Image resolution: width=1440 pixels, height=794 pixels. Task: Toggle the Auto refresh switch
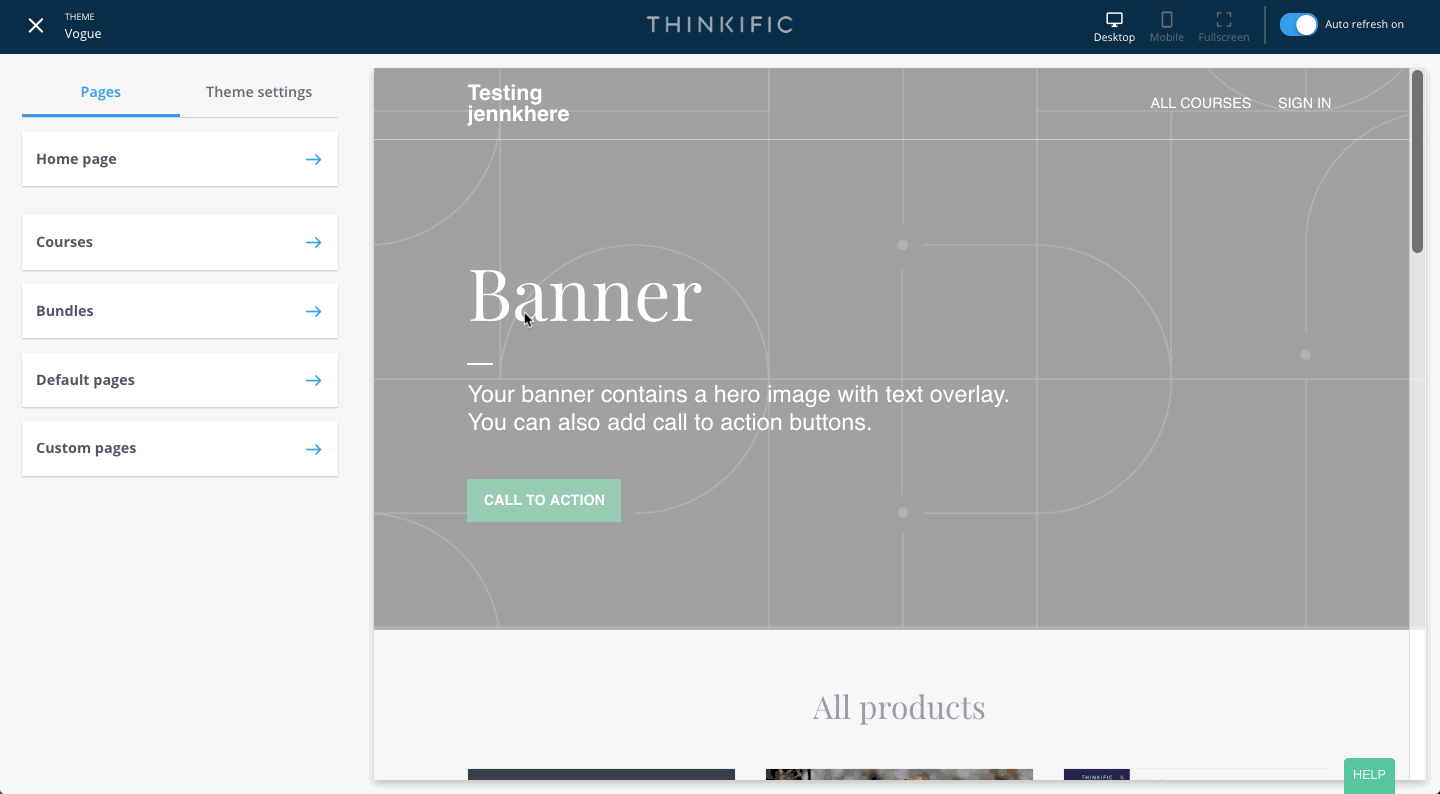[x=1299, y=25]
